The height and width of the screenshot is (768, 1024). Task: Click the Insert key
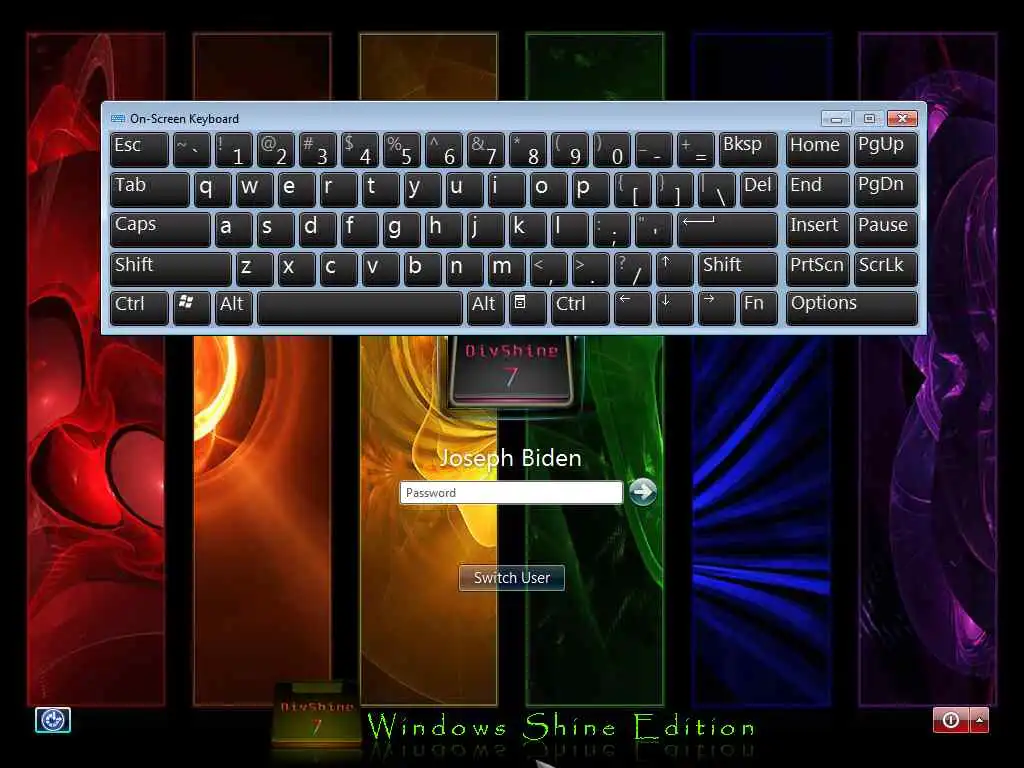818,229
